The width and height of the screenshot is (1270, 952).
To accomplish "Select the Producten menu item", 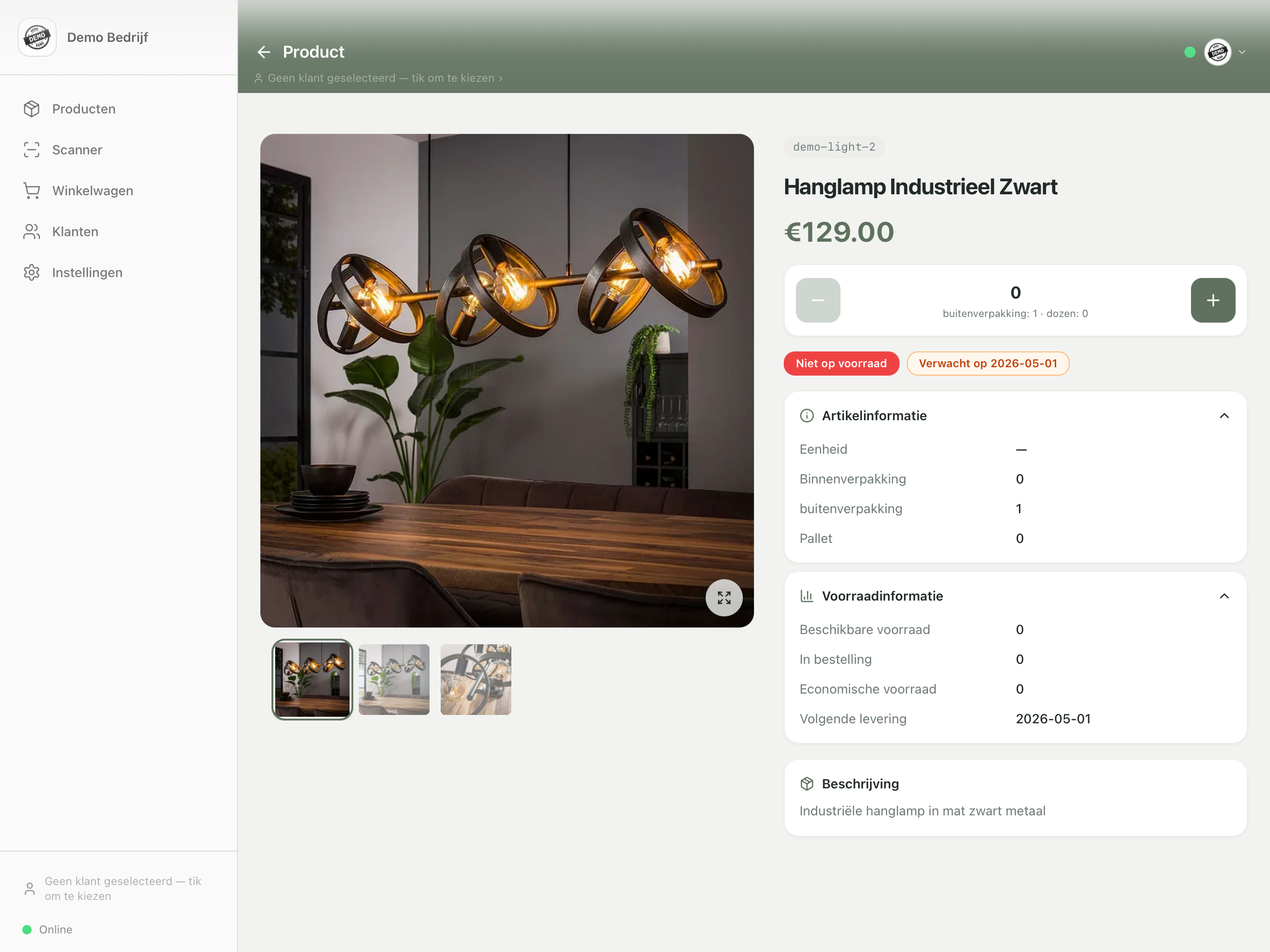I will point(118,109).
